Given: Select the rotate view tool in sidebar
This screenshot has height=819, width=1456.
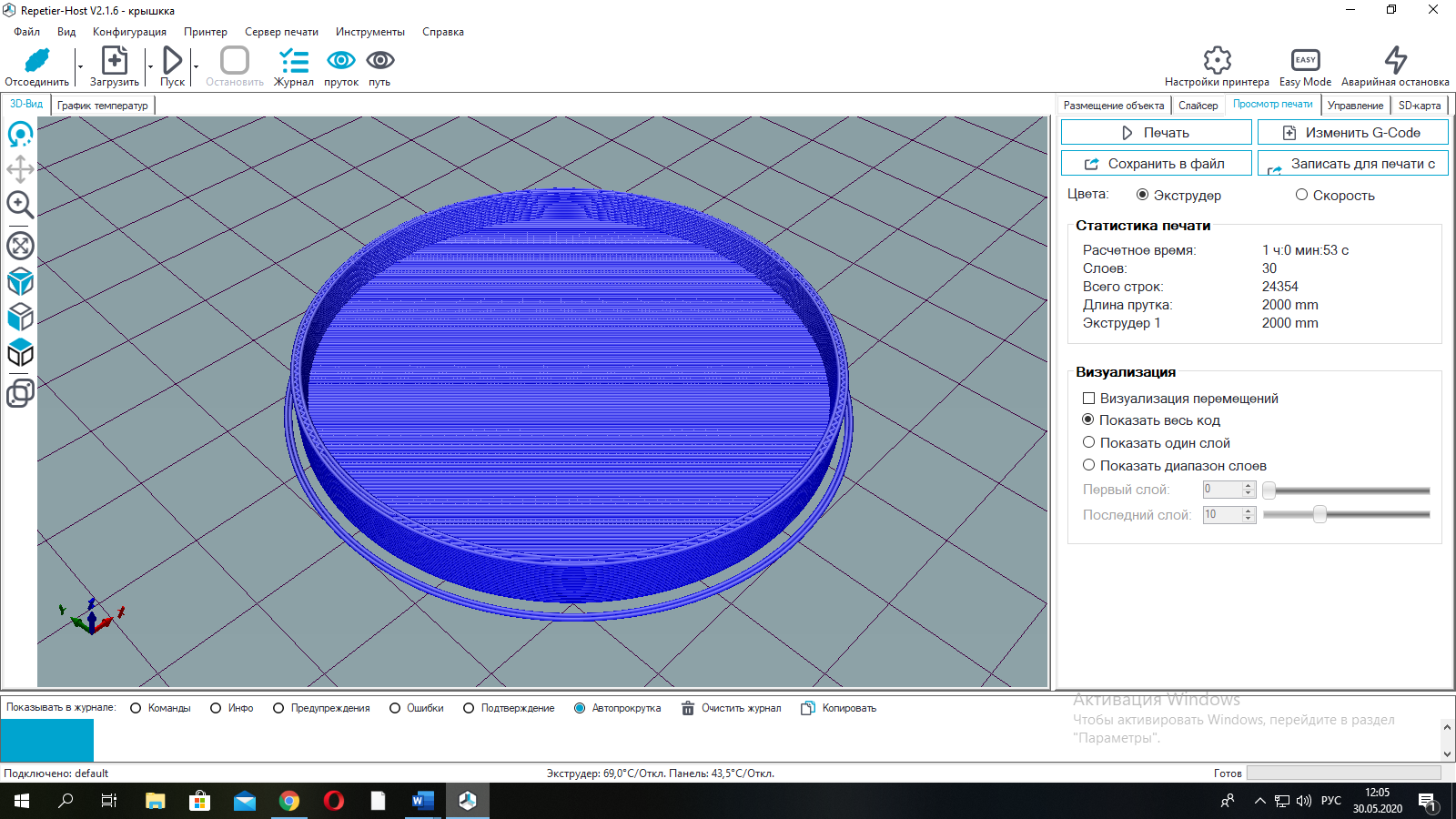Looking at the screenshot, I should [x=20, y=135].
